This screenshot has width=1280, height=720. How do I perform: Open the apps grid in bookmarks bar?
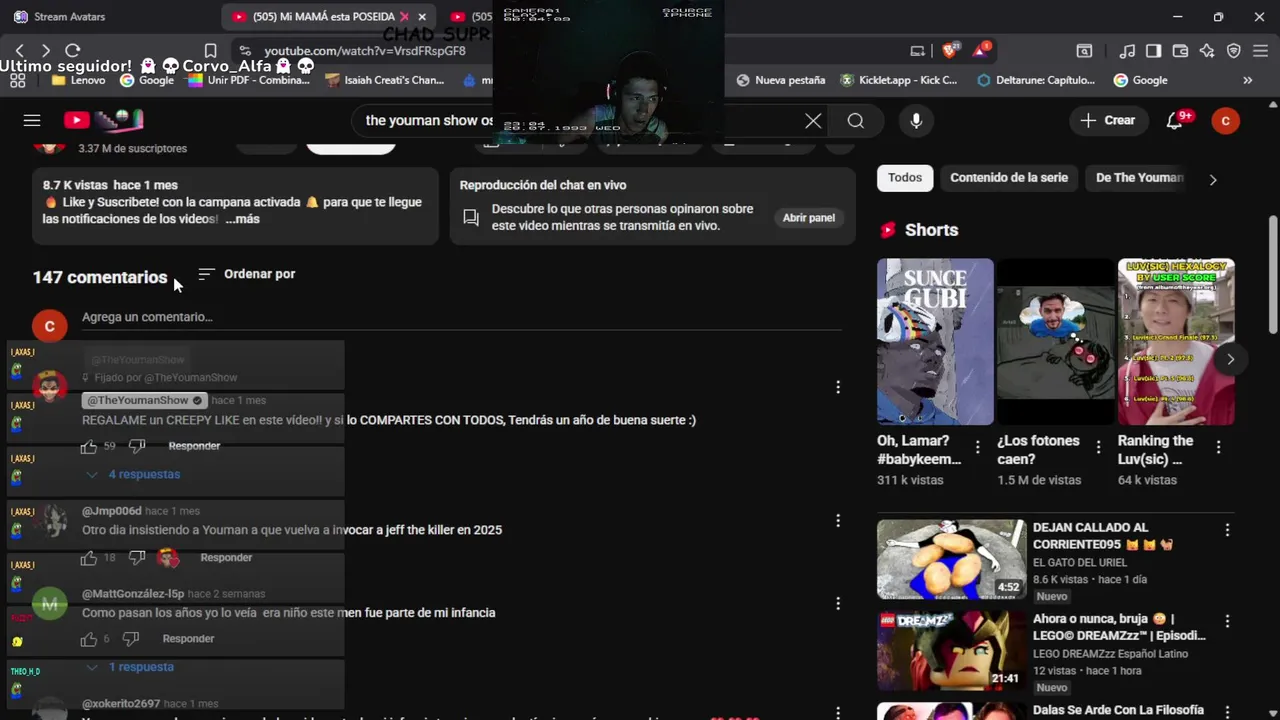pos(17,80)
